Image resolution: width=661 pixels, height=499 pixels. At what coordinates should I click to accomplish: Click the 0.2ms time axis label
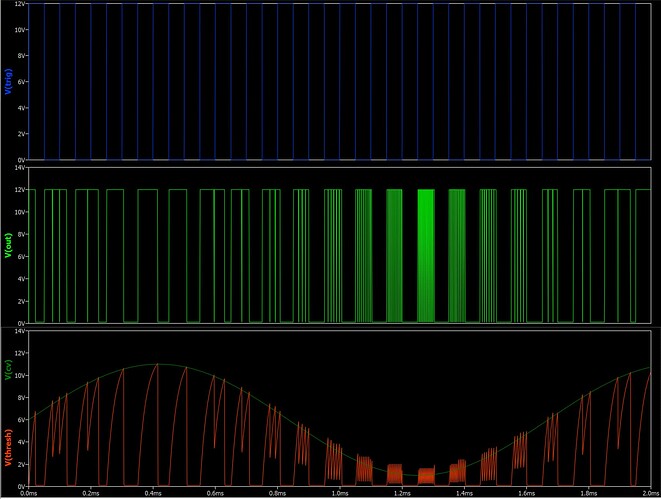pos(92,493)
